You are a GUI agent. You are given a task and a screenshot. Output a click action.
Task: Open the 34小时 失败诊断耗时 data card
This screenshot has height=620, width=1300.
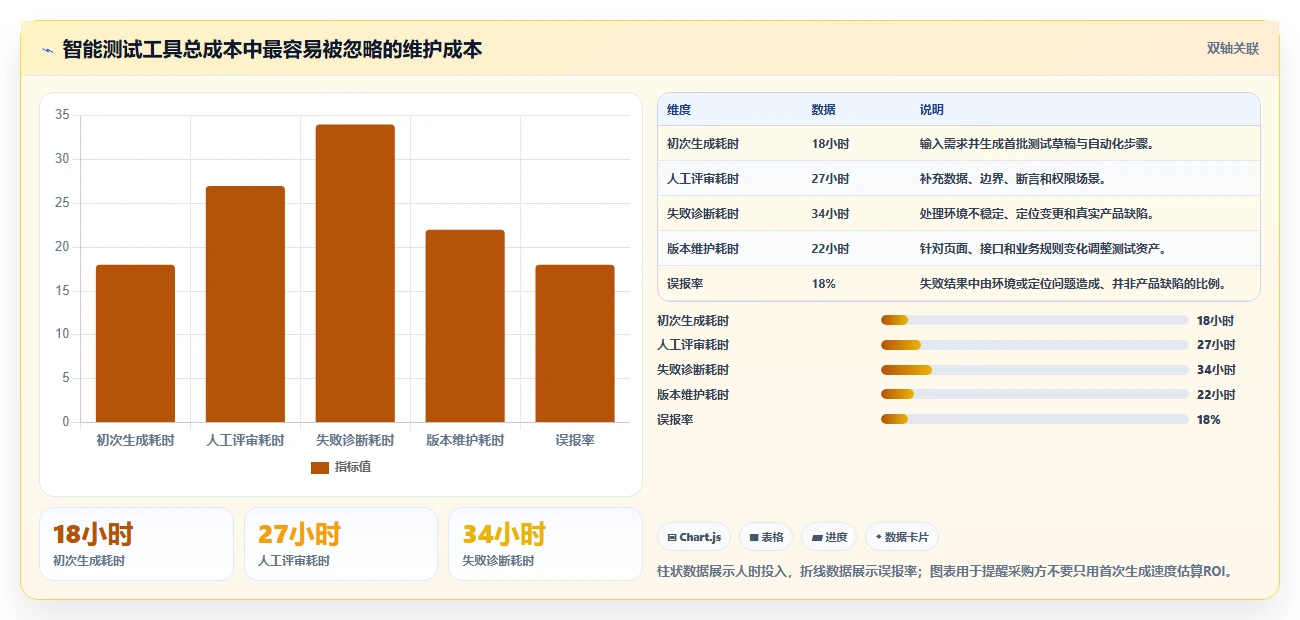545,544
